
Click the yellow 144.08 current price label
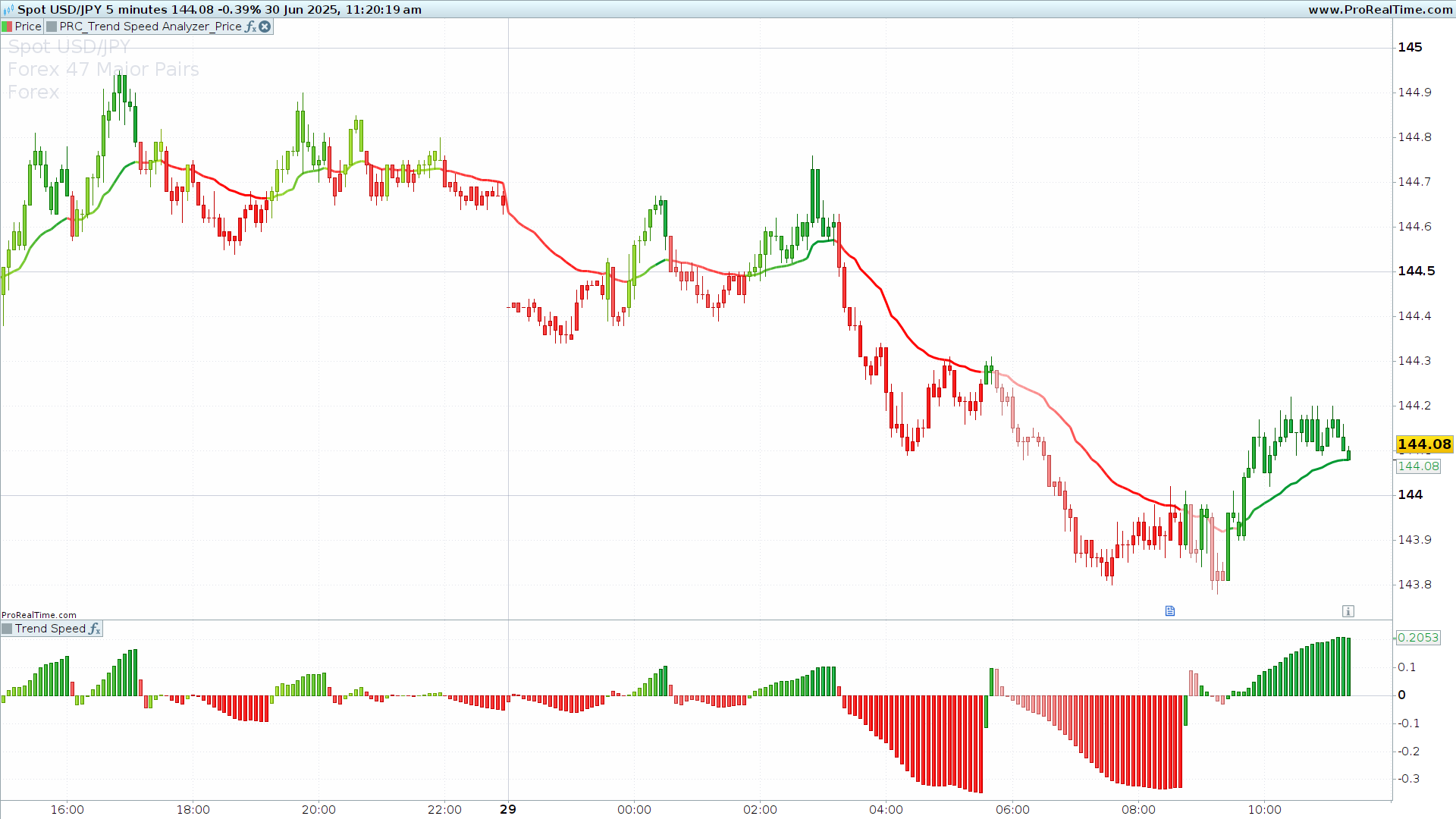click(1424, 444)
